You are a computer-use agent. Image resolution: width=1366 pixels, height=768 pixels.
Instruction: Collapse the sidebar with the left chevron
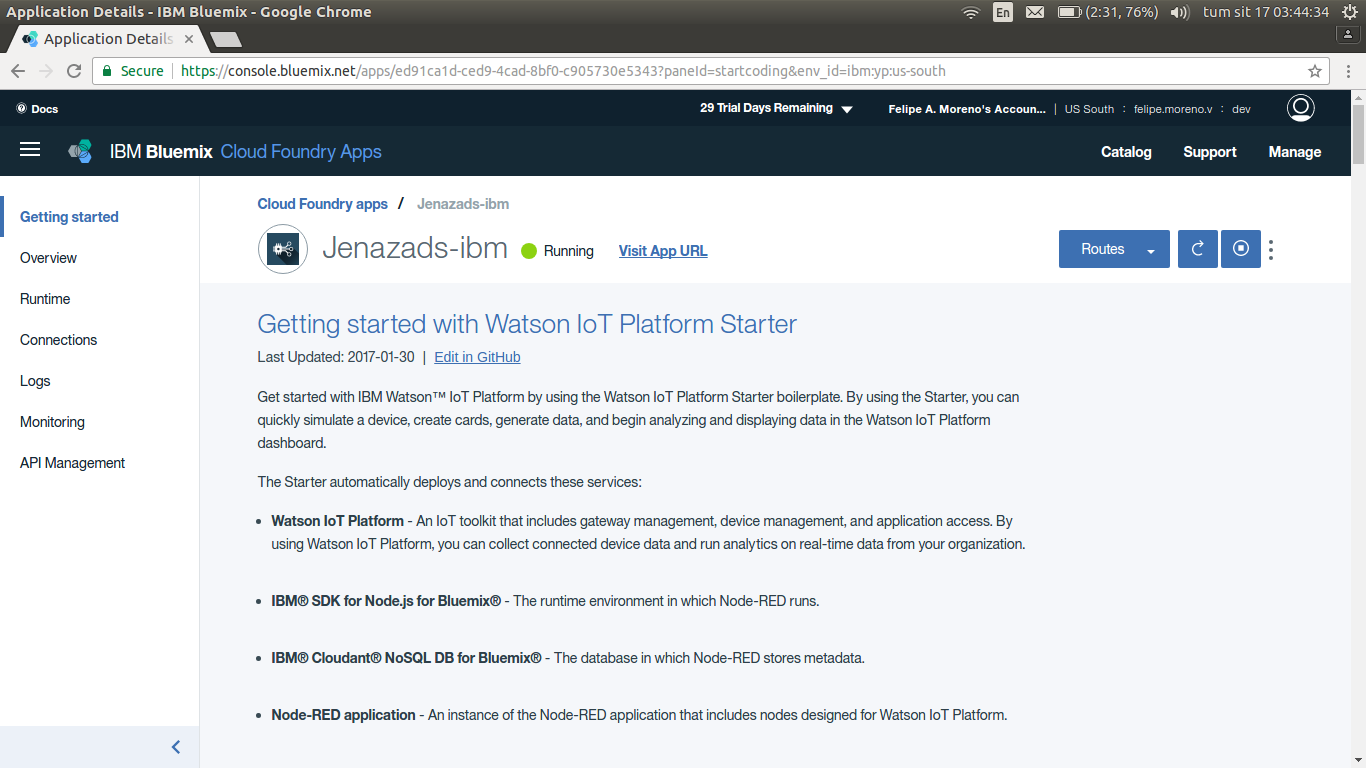(176, 747)
